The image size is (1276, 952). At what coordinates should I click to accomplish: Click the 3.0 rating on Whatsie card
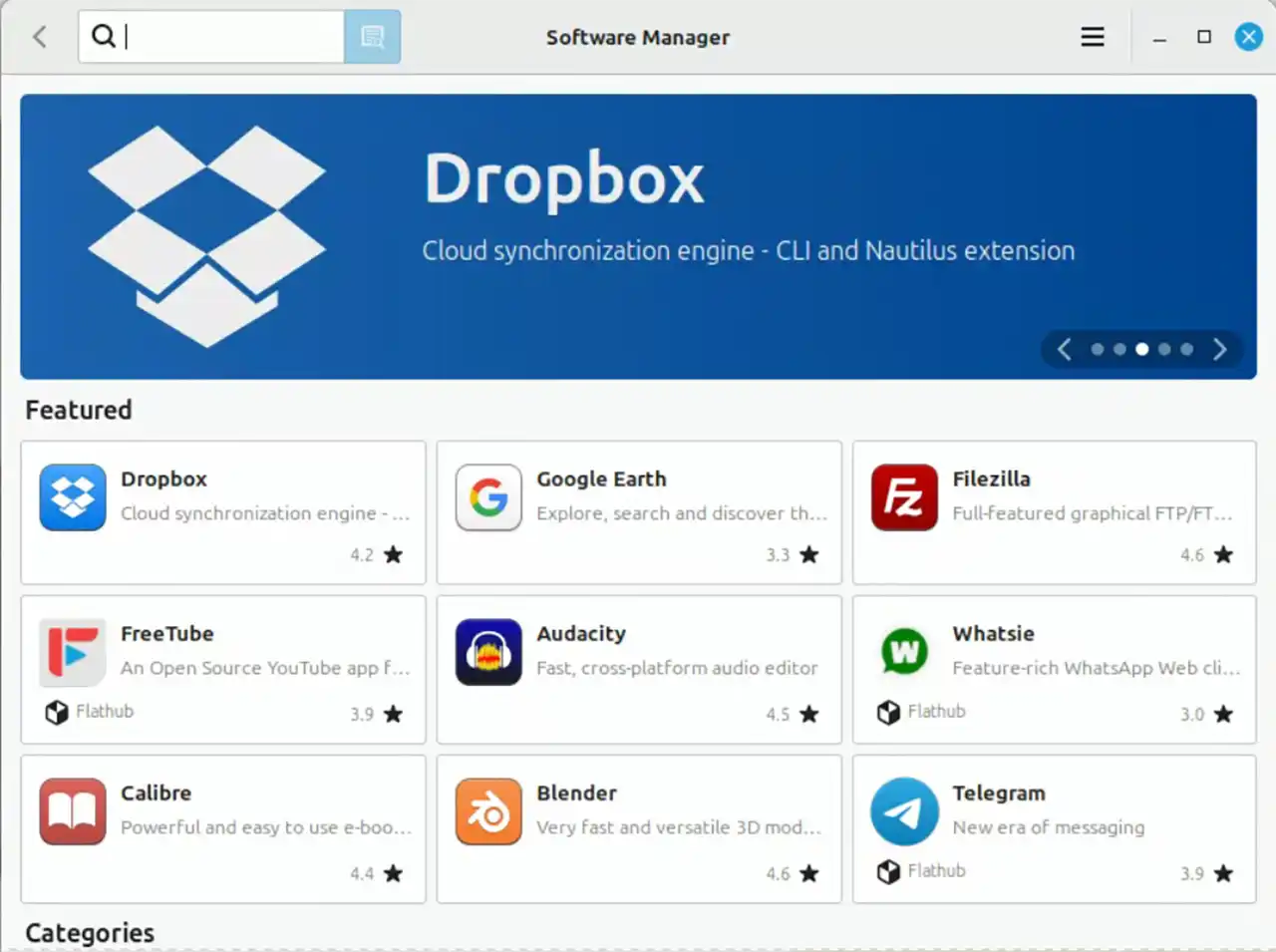(1192, 715)
